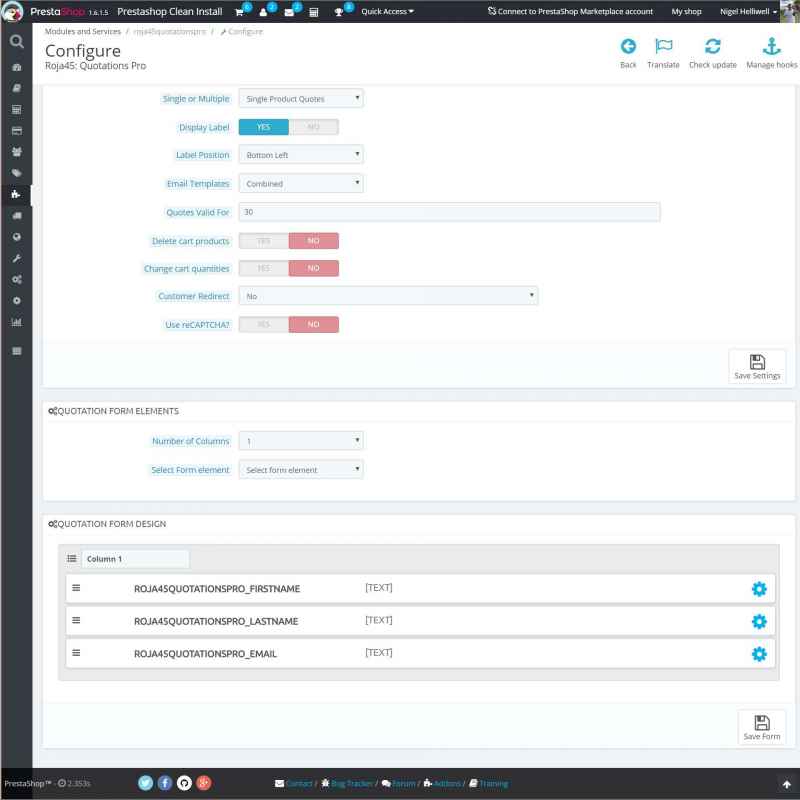Viewport: 800px width, 800px height.
Task: Open Addons link in footer
Action: tap(442, 783)
